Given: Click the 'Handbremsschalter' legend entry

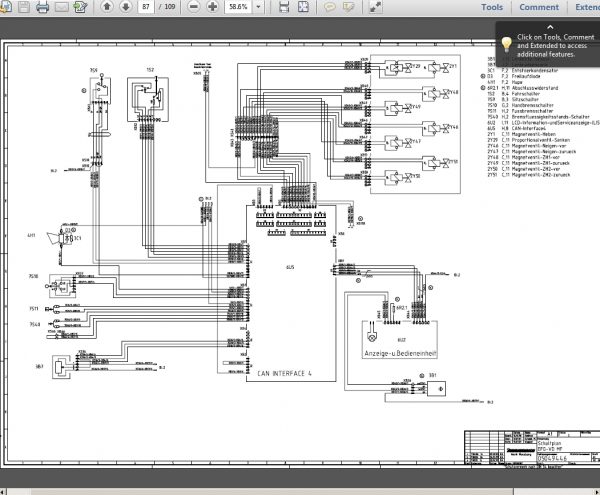Looking at the screenshot, I should 533,105.
